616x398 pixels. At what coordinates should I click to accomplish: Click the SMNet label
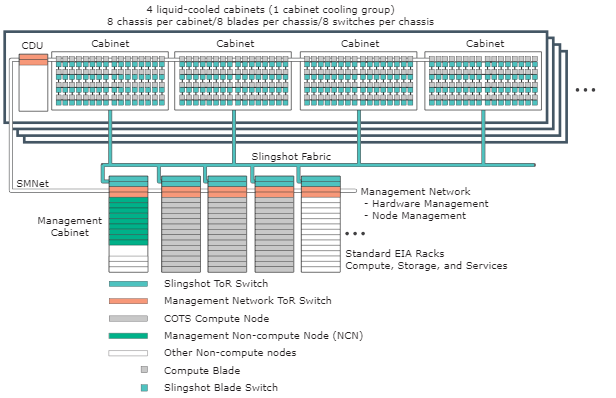[x=33, y=183]
